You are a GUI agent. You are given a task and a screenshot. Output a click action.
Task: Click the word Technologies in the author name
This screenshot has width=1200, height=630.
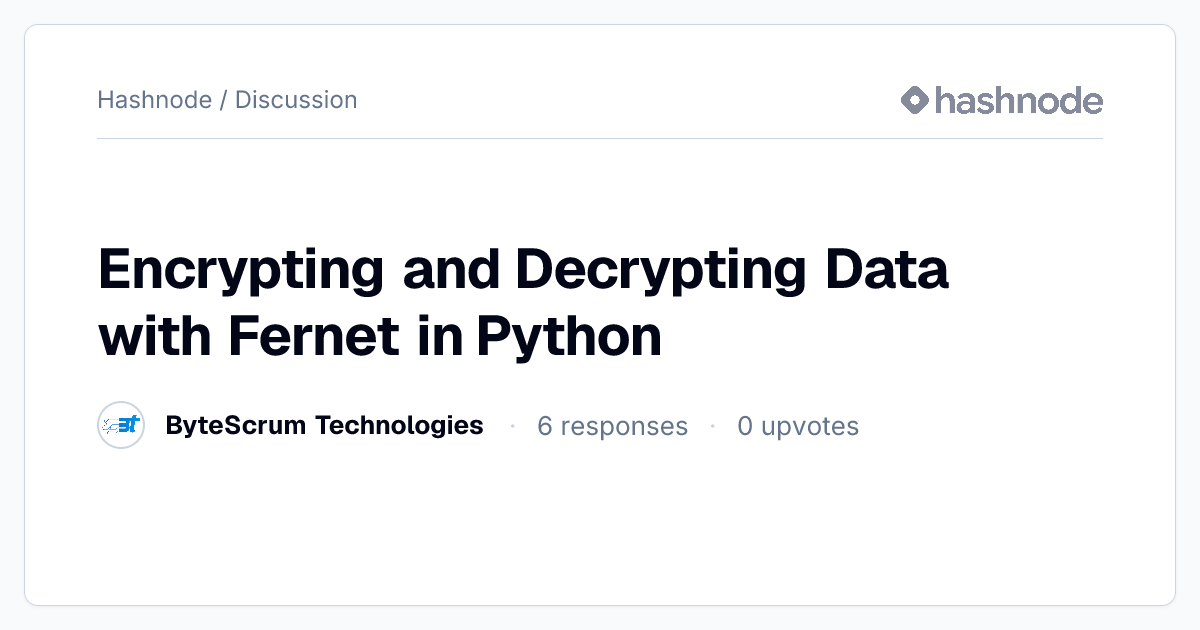[399, 425]
